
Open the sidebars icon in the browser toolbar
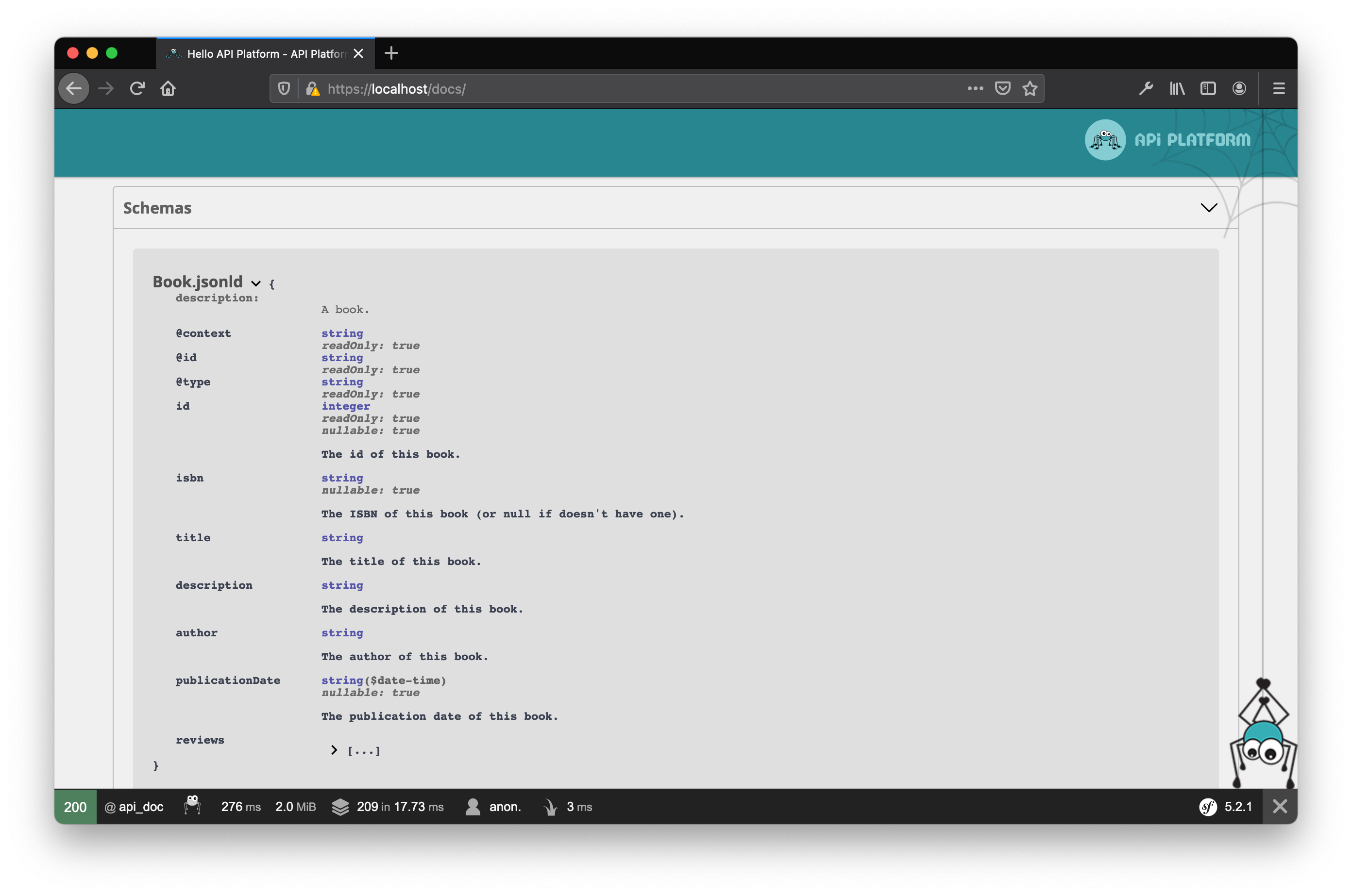click(1208, 88)
